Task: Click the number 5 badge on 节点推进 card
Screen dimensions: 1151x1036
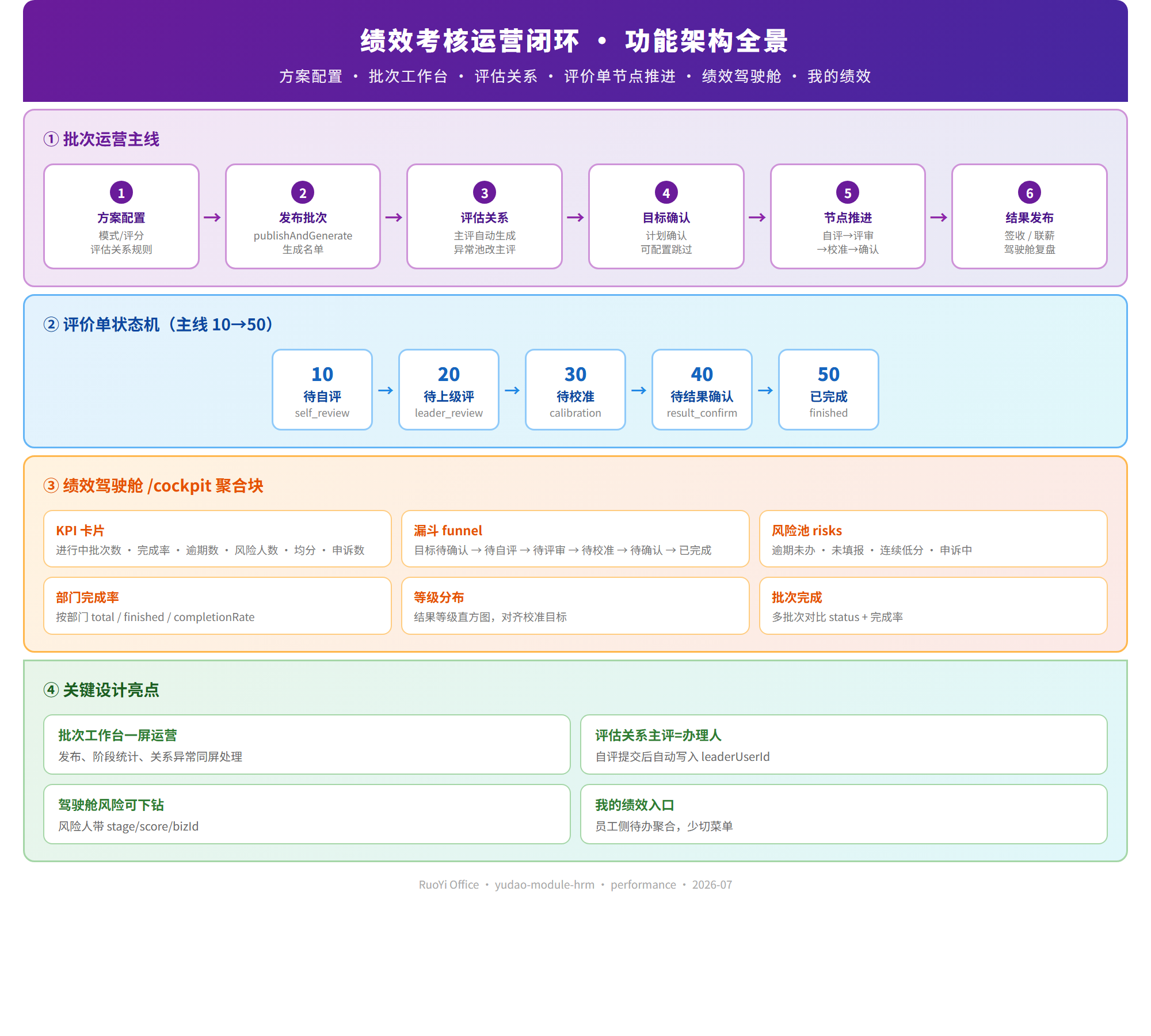Action: coord(848,193)
